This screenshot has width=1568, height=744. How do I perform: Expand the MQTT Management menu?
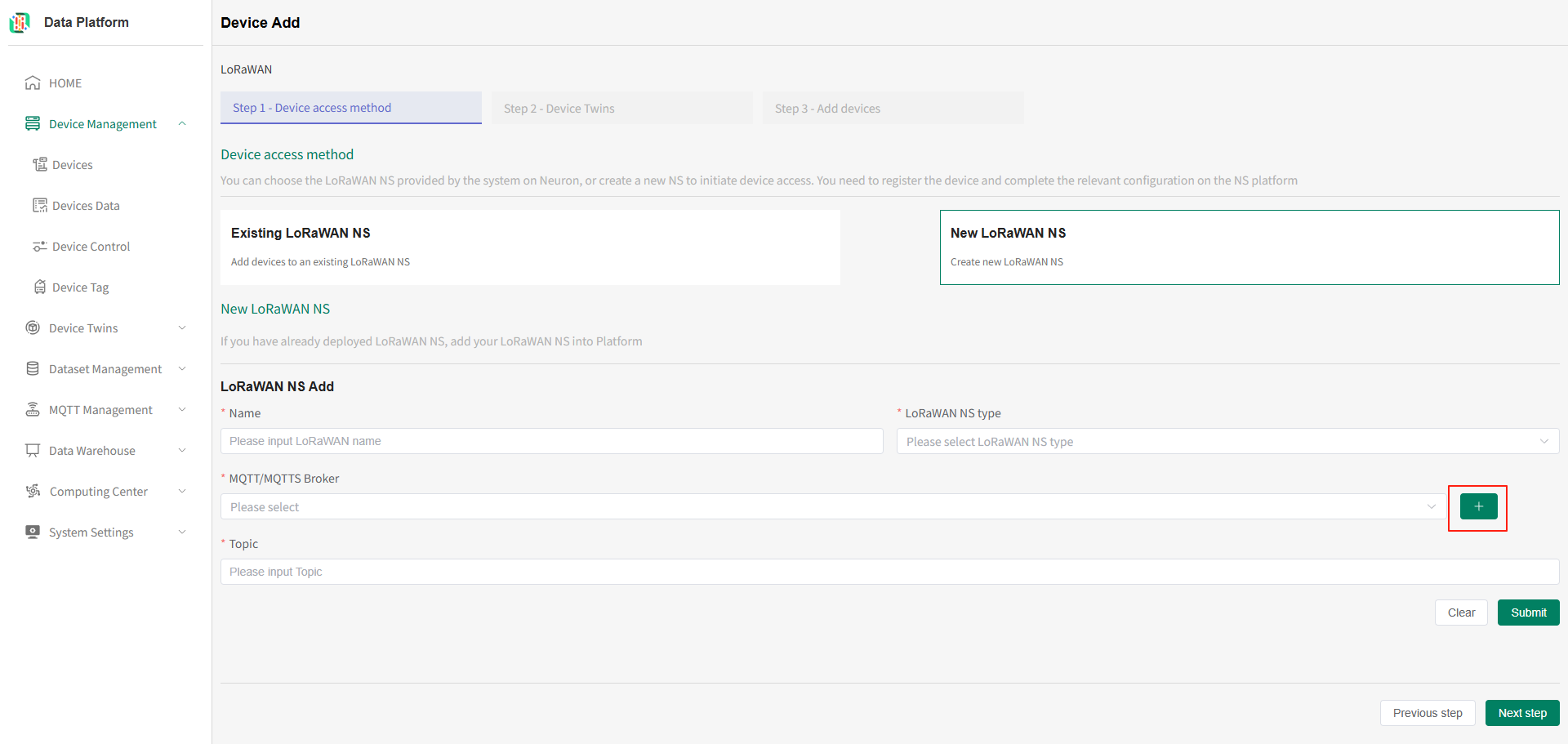point(182,410)
